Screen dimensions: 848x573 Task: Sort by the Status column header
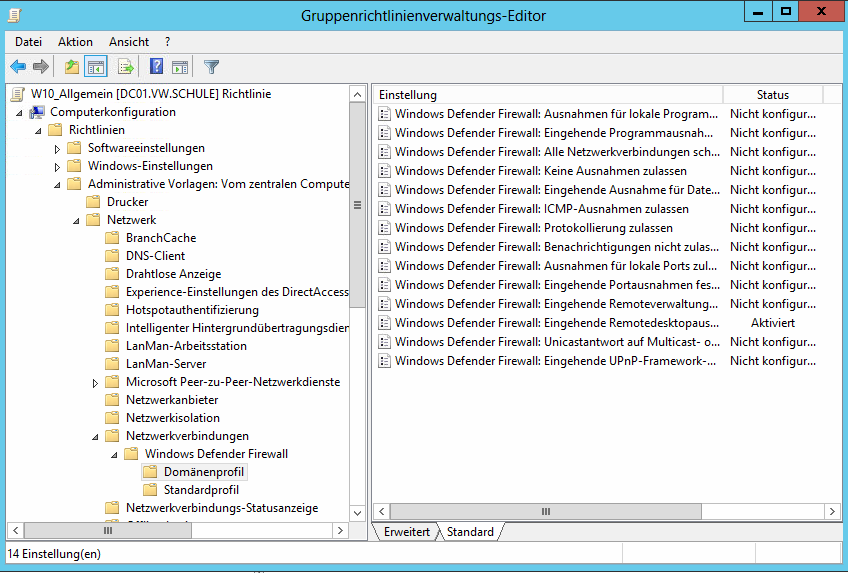772,95
